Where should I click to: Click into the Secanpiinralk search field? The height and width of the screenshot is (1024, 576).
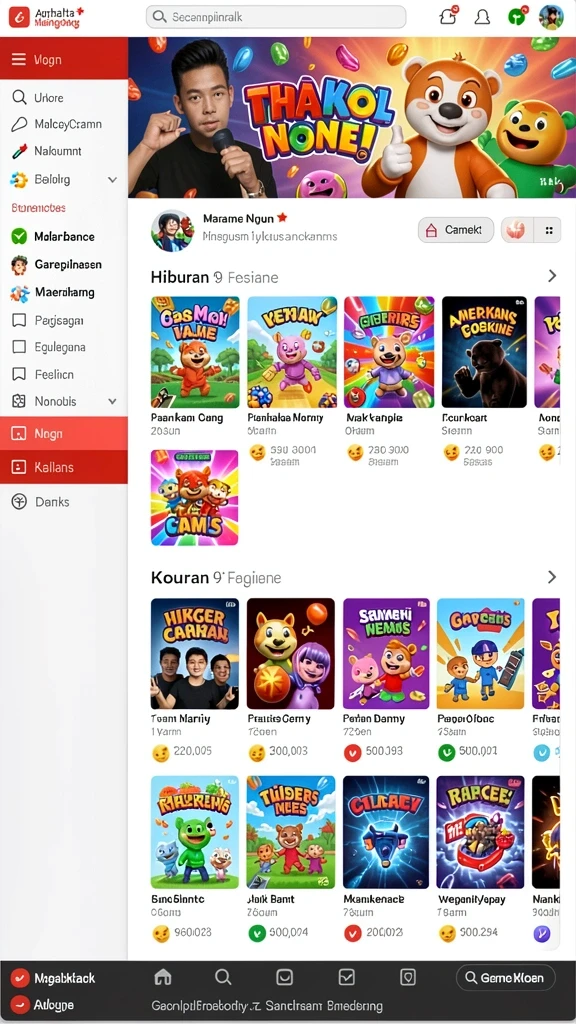click(276, 17)
